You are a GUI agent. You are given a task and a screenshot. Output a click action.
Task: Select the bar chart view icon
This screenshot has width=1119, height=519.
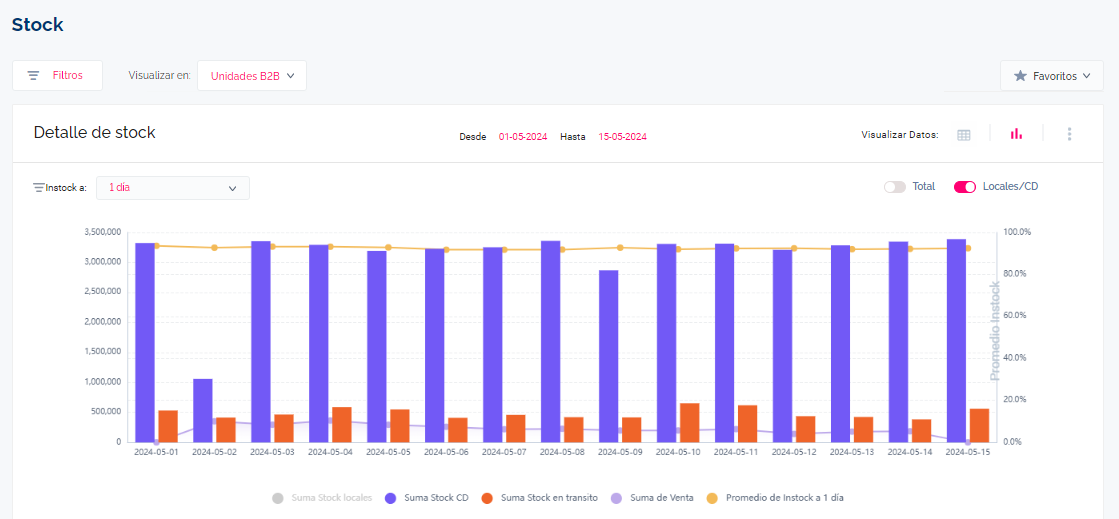click(x=1016, y=134)
